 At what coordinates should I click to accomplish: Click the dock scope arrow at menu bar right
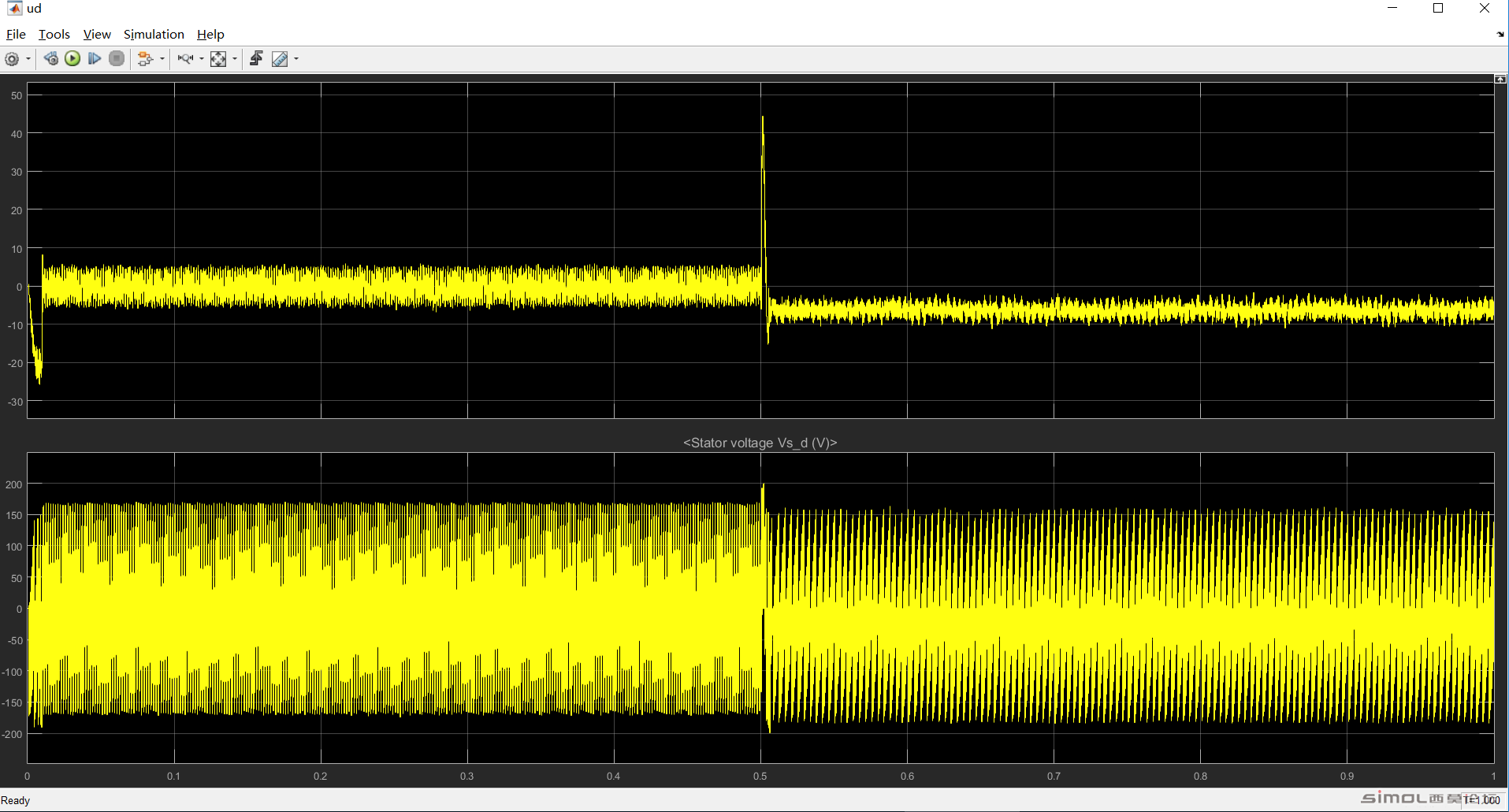coord(1500,35)
